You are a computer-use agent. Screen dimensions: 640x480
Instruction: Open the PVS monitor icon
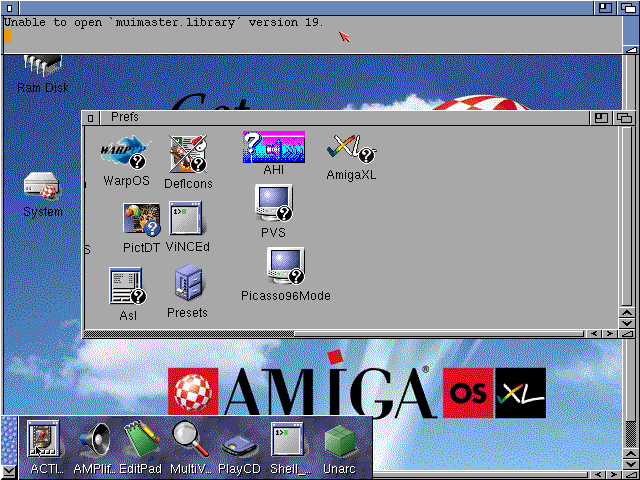pyautogui.click(x=273, y=203)
